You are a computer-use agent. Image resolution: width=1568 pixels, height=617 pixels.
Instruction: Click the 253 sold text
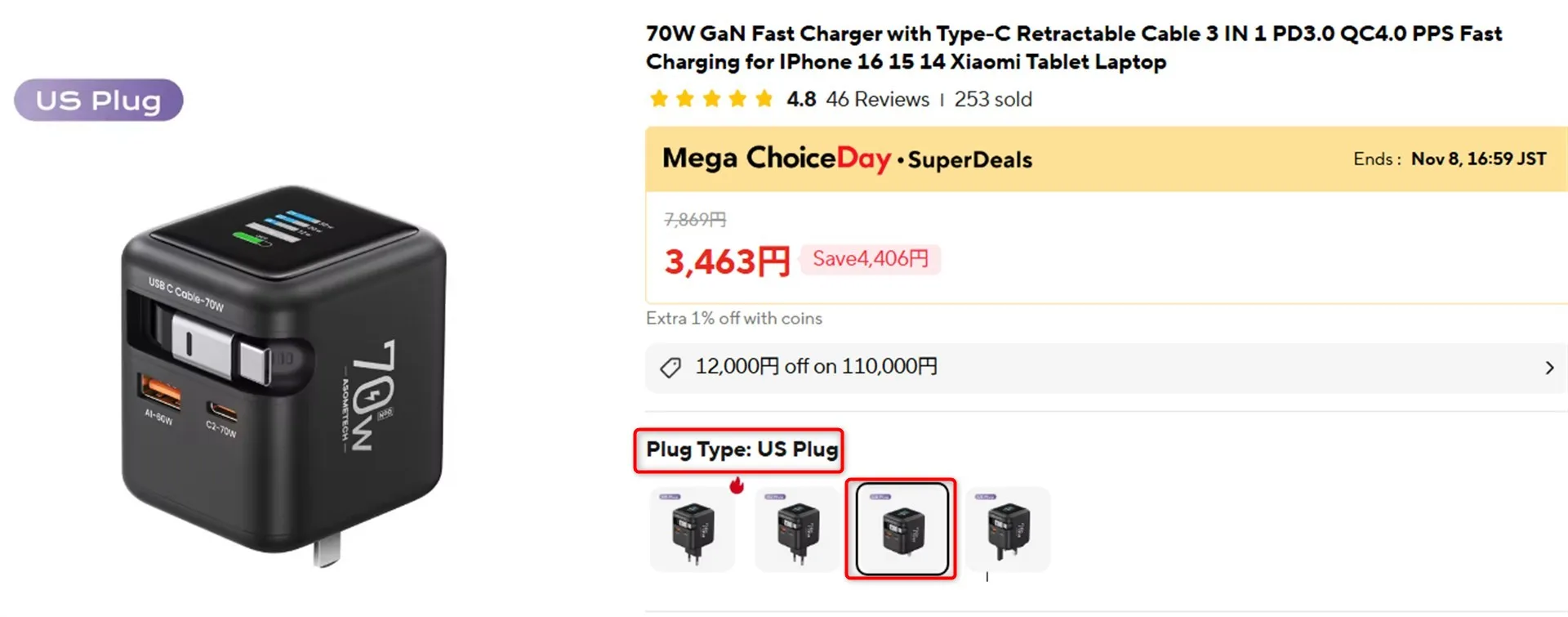click(993, 100)
